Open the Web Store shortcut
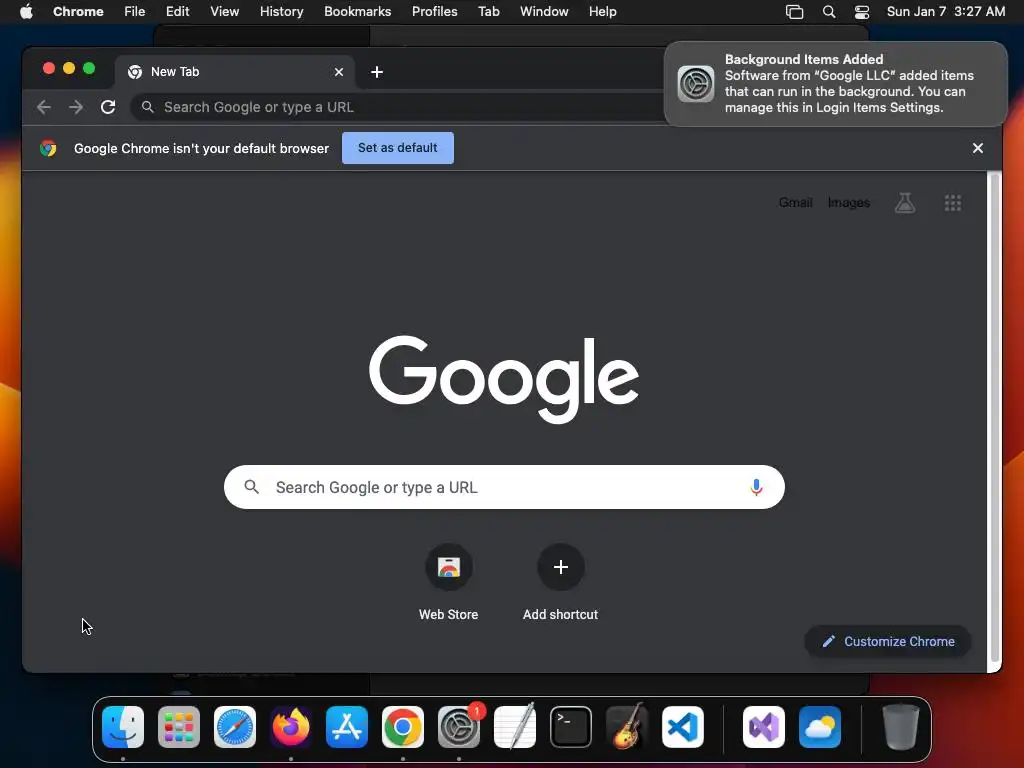1024x768 pixels. tap(449, 582)
